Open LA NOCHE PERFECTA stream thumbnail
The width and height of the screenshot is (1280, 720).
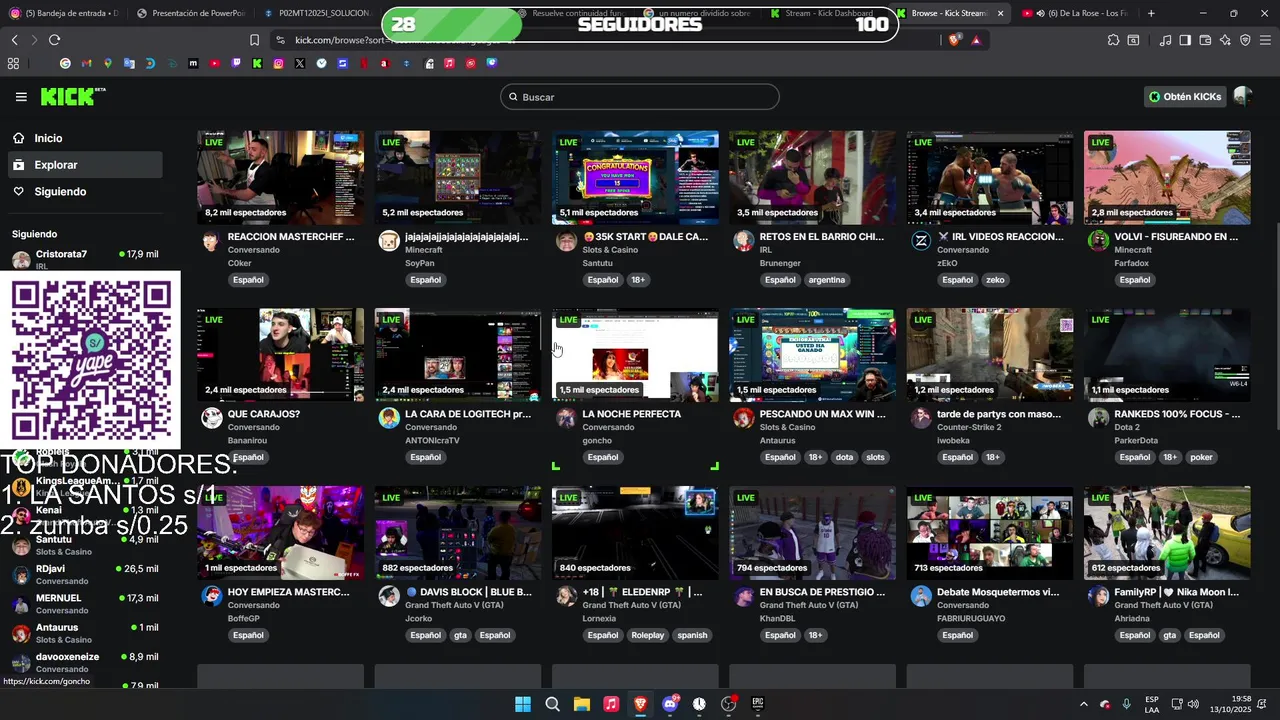click(635, 355)
